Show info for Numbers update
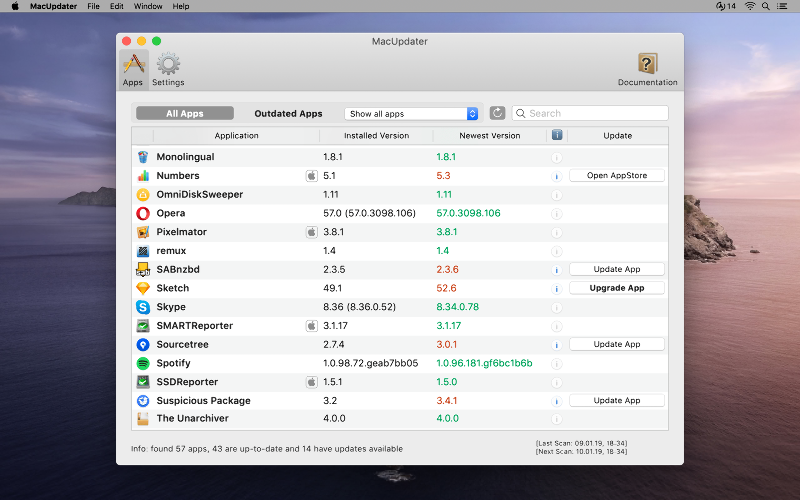The width and height of the screenshot is (800, 500). [557, 176]
